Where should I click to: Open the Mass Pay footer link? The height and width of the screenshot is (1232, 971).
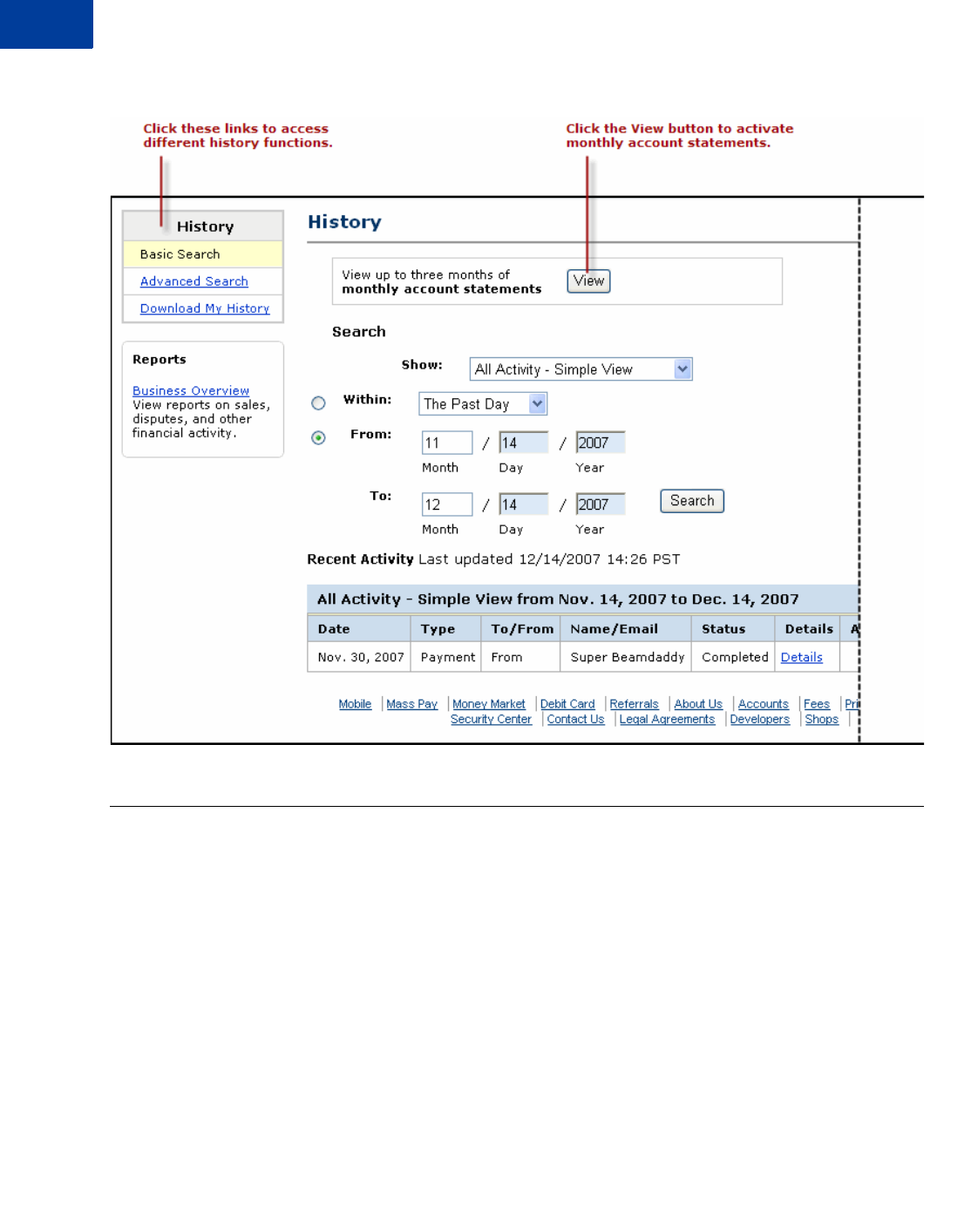pyautogui.click(x=412, y=704)
